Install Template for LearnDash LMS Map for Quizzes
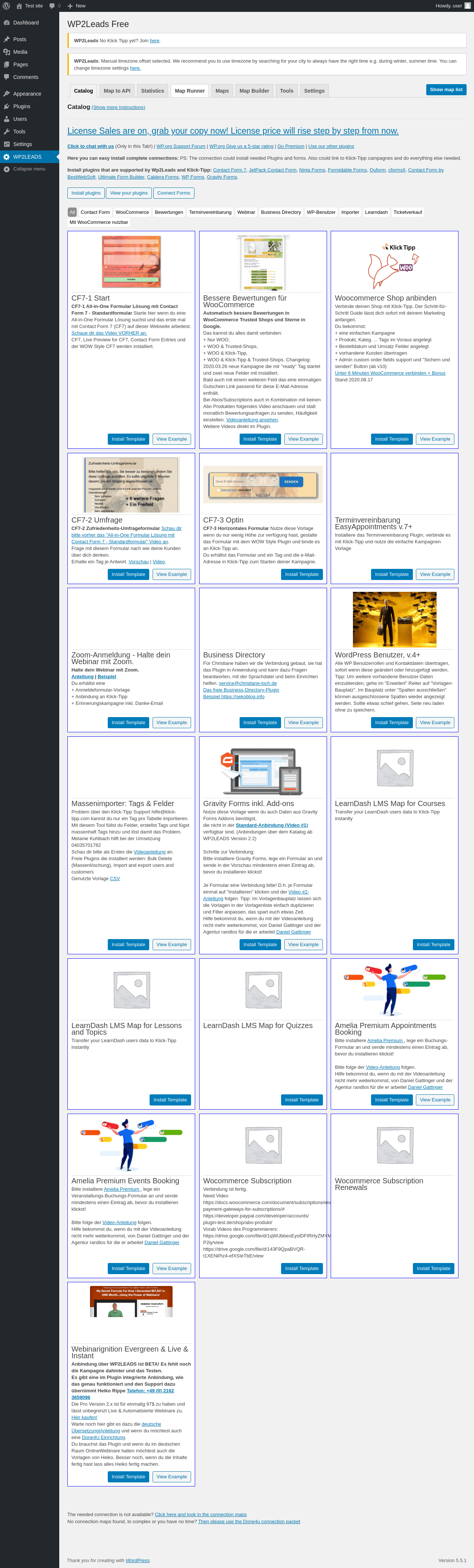The image size is (474, 1568). pyautogui.click(x=302, y=1100)
